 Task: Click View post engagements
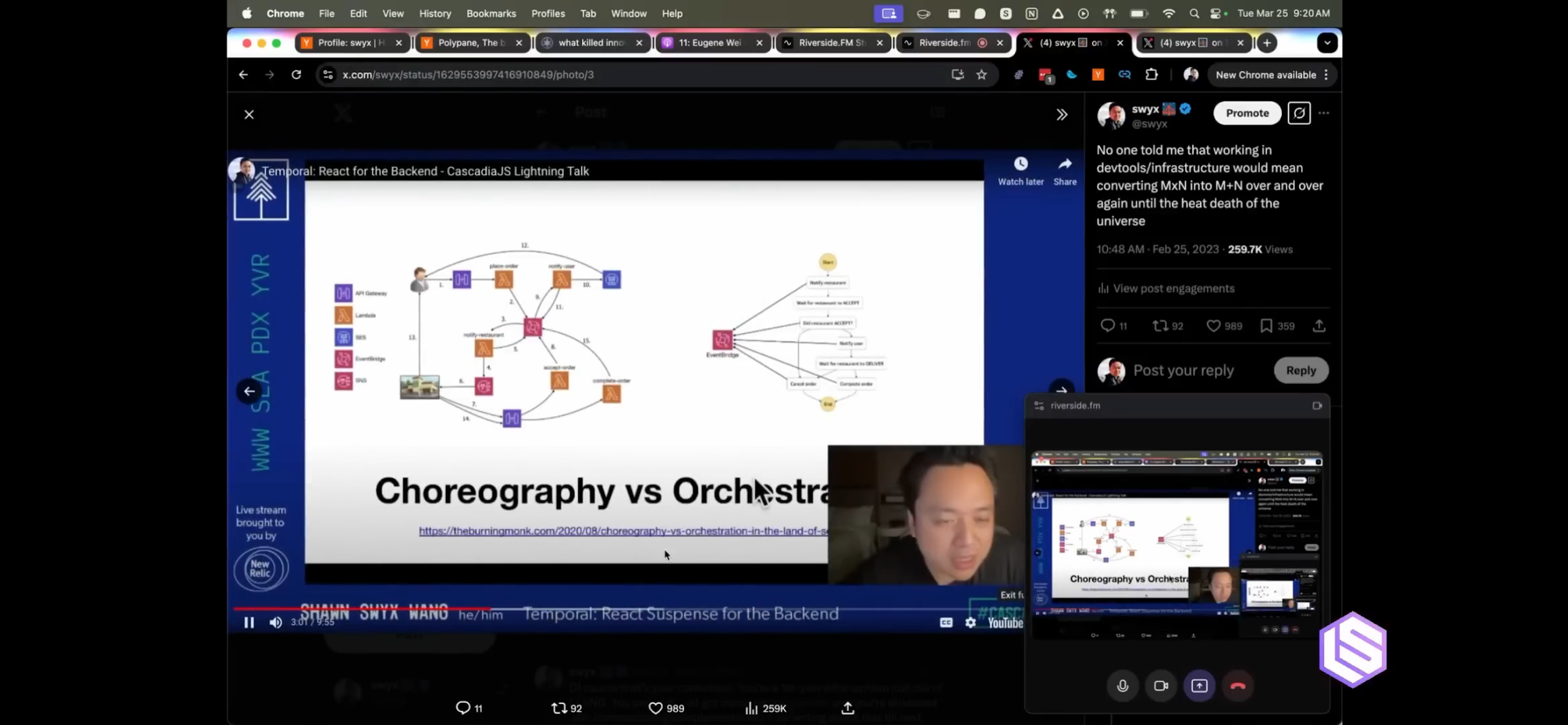point(1166,288)
